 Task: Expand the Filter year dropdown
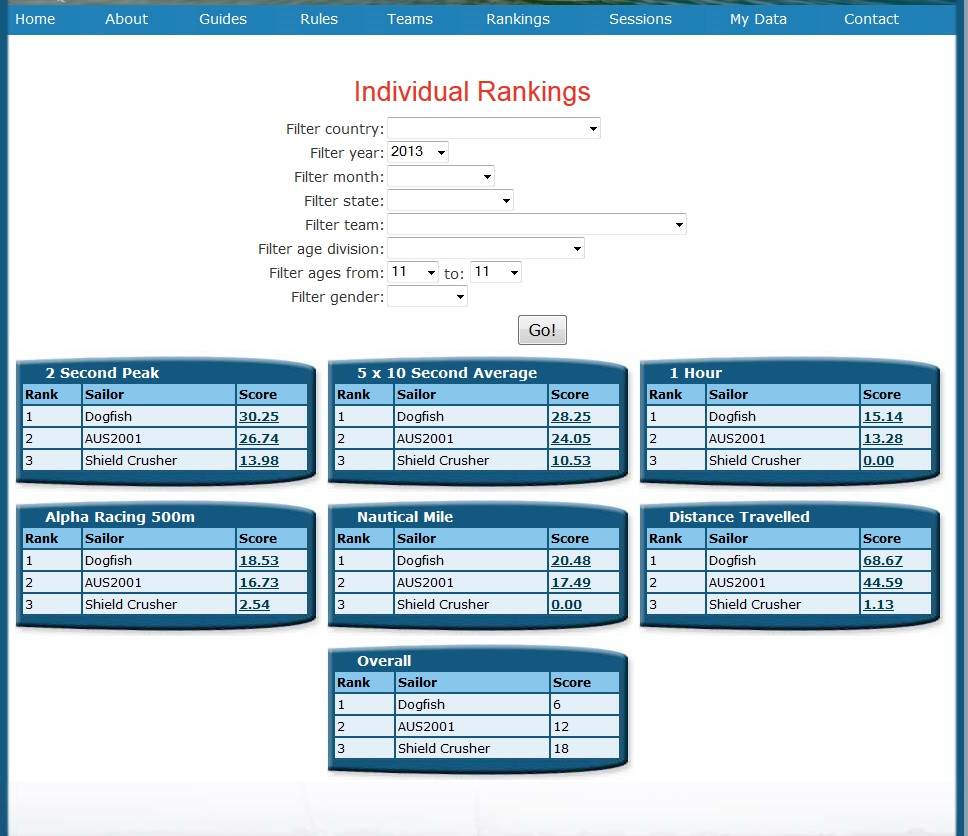click(x=418, y=153)
